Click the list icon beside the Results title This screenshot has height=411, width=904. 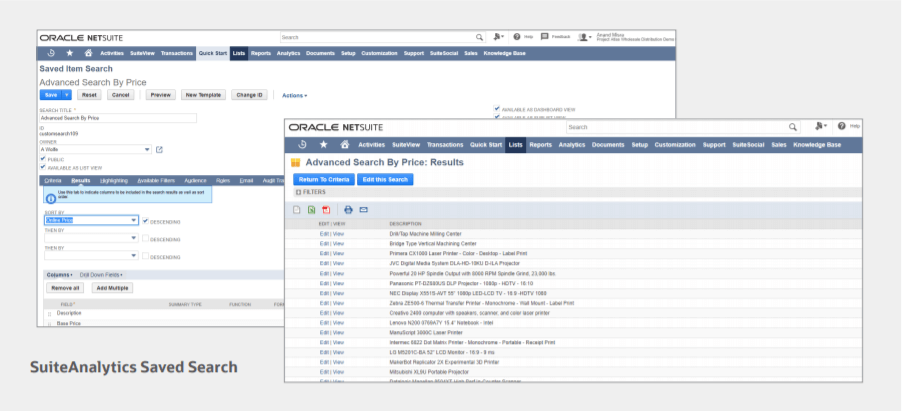(296, 163)
